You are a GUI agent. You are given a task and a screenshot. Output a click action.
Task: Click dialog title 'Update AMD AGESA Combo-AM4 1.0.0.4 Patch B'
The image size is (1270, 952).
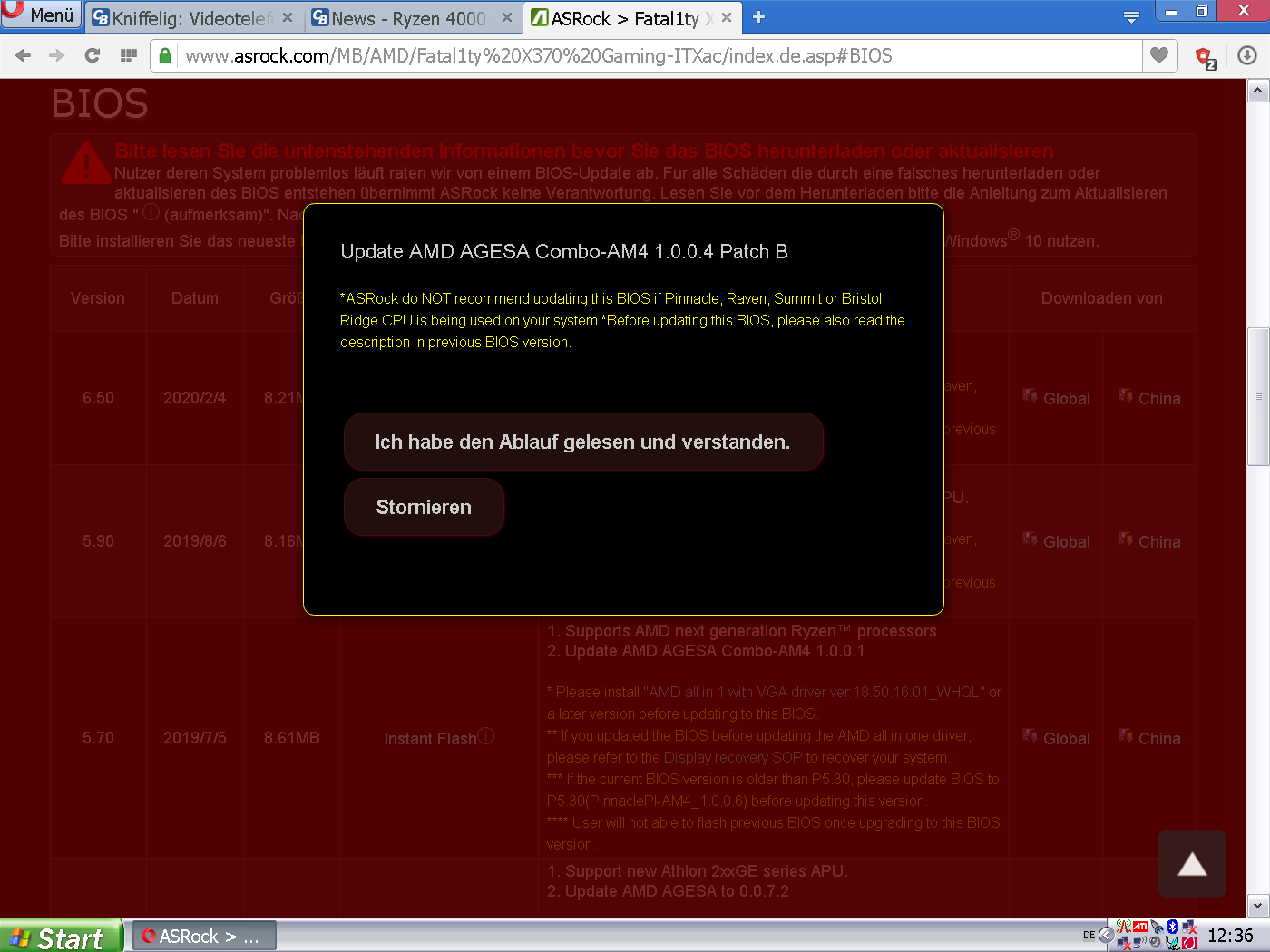pyautogui.click(x=564, y=251)
